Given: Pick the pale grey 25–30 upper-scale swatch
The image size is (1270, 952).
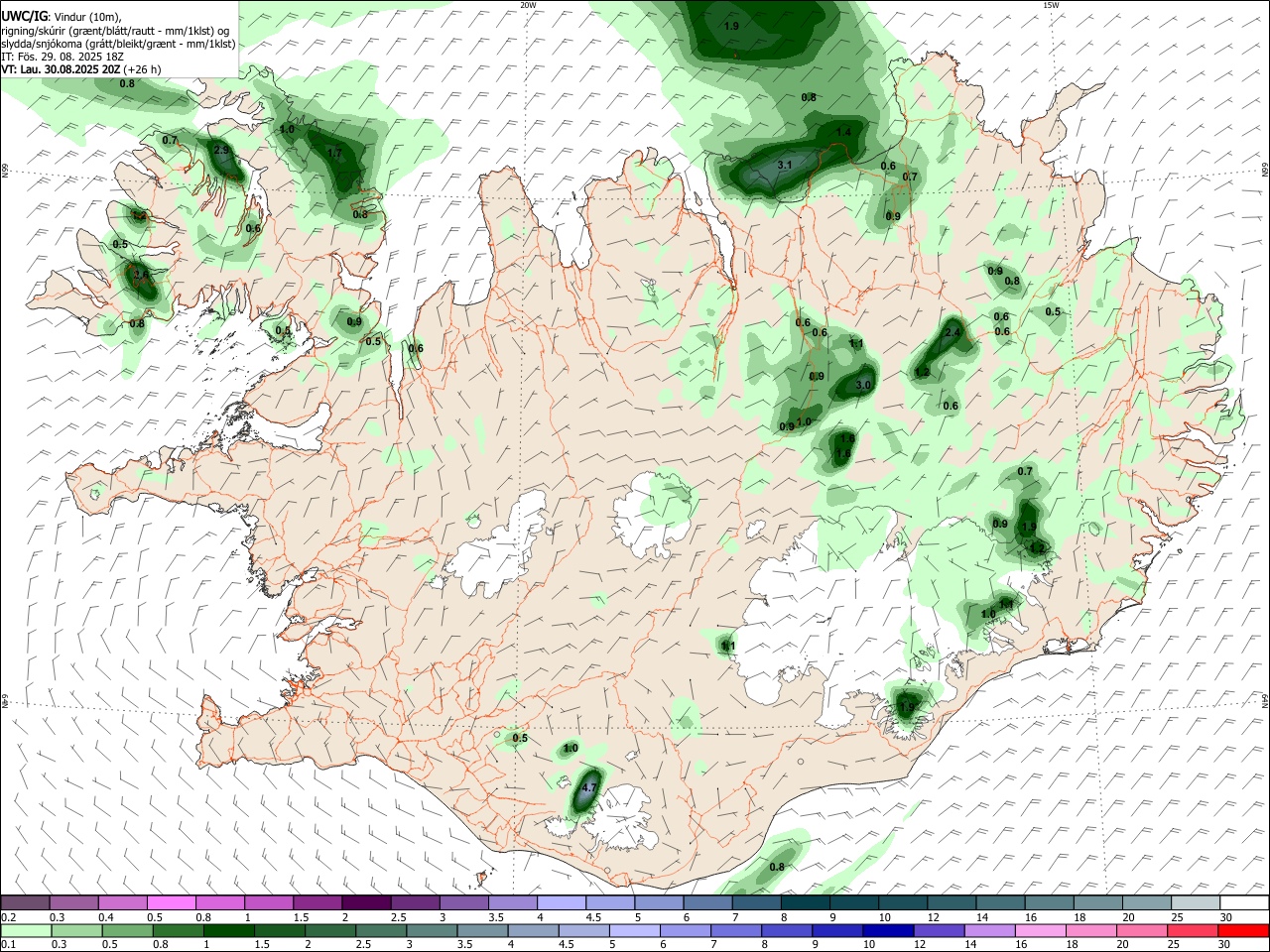Looking at the screenshot, I should pos(1196,902).
